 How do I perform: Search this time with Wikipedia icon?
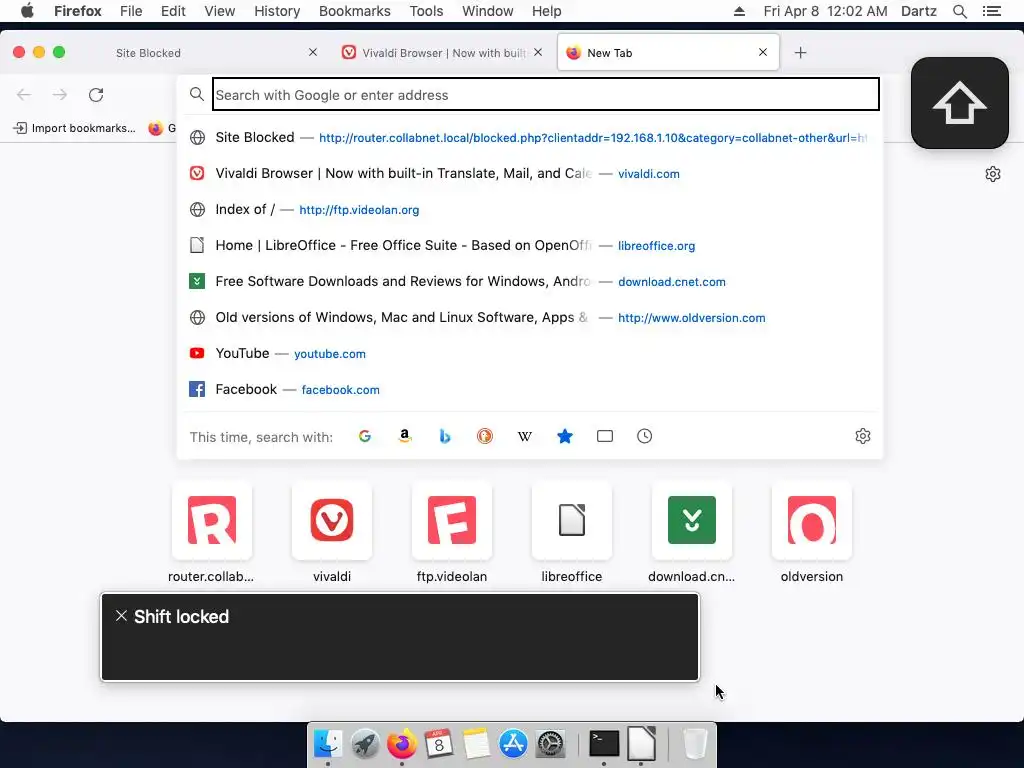[524, 436]
